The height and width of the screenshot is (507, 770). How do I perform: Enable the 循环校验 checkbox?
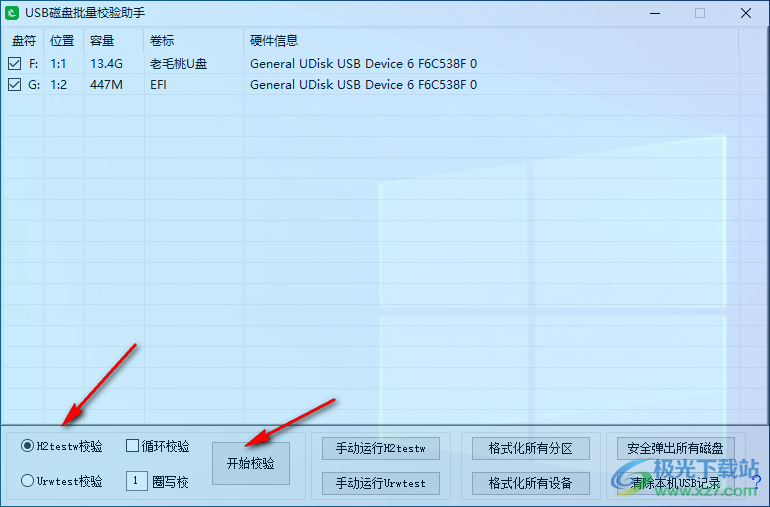click(133, 446)
